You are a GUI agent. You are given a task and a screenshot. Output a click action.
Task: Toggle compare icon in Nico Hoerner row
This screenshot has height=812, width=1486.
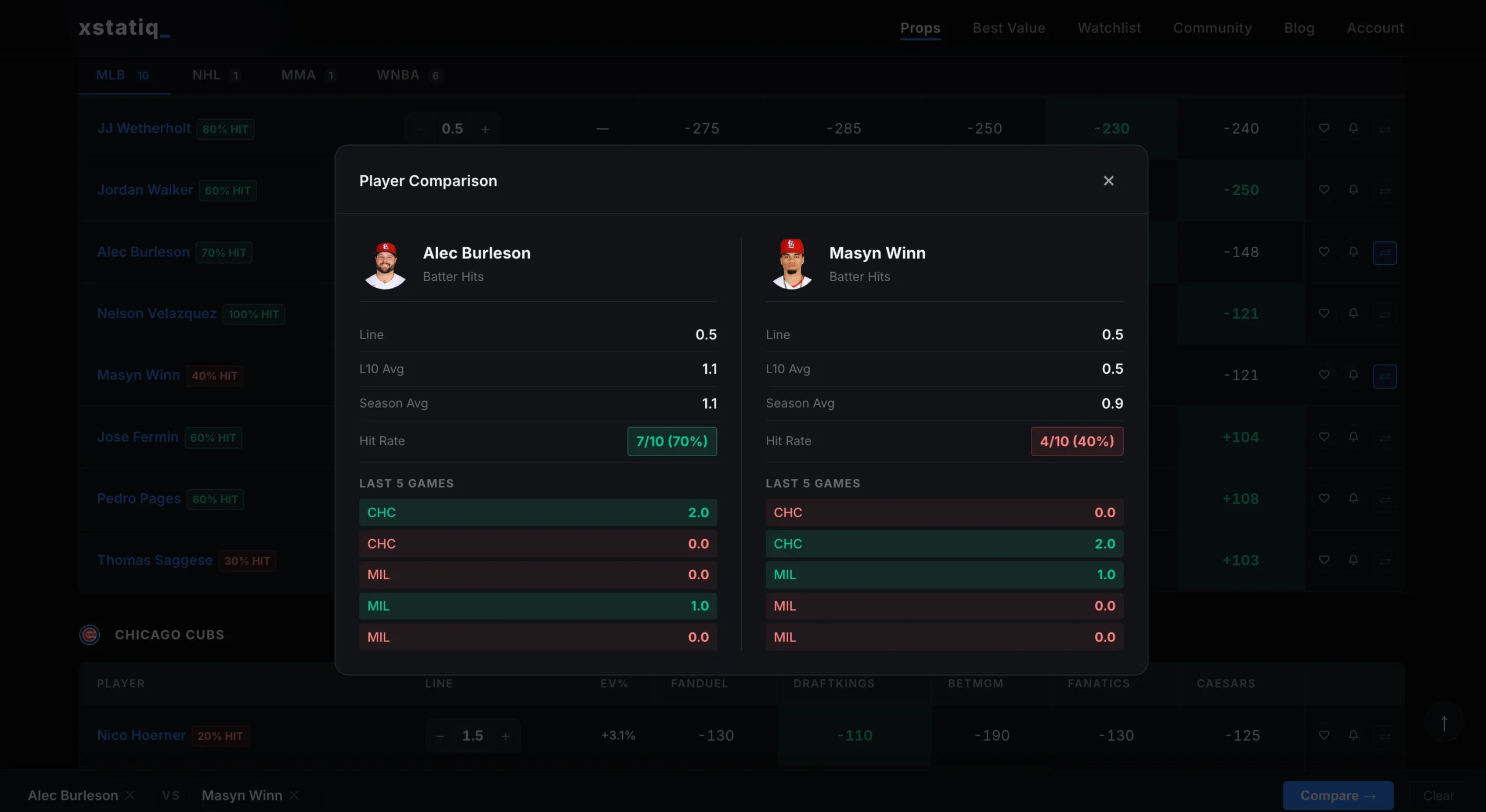click(1384, 736)
